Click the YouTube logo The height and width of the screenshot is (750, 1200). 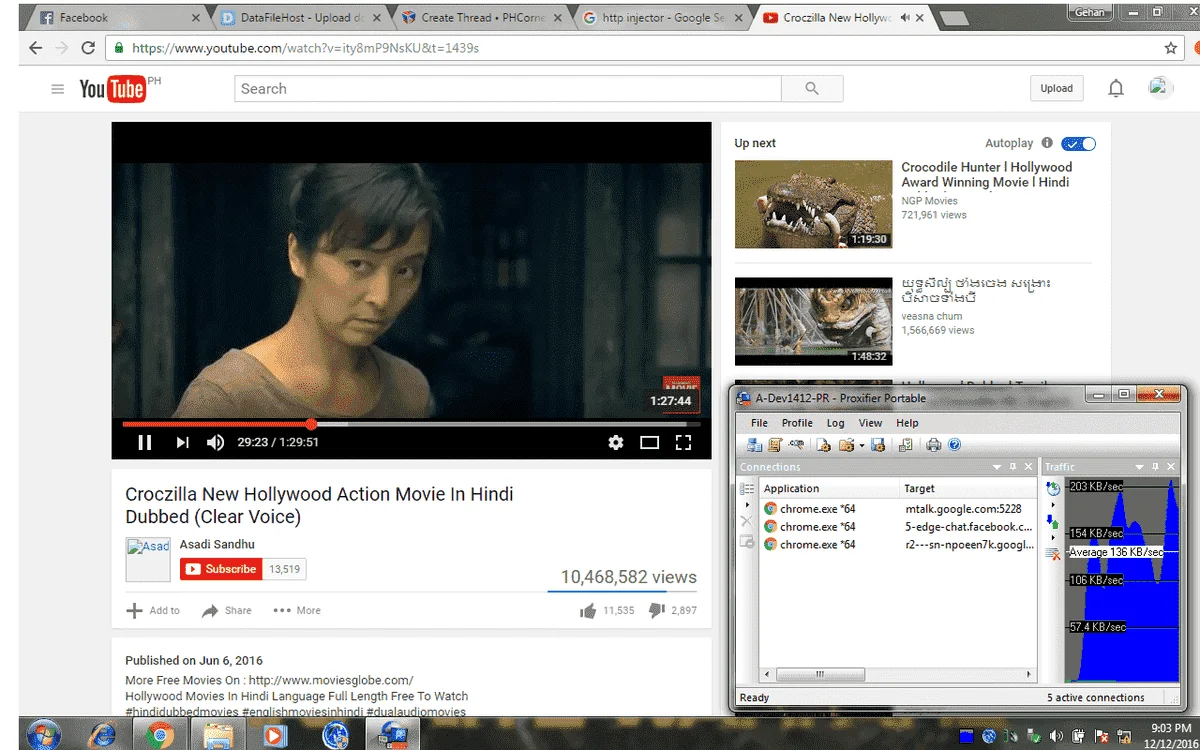[x=113, y=89]
